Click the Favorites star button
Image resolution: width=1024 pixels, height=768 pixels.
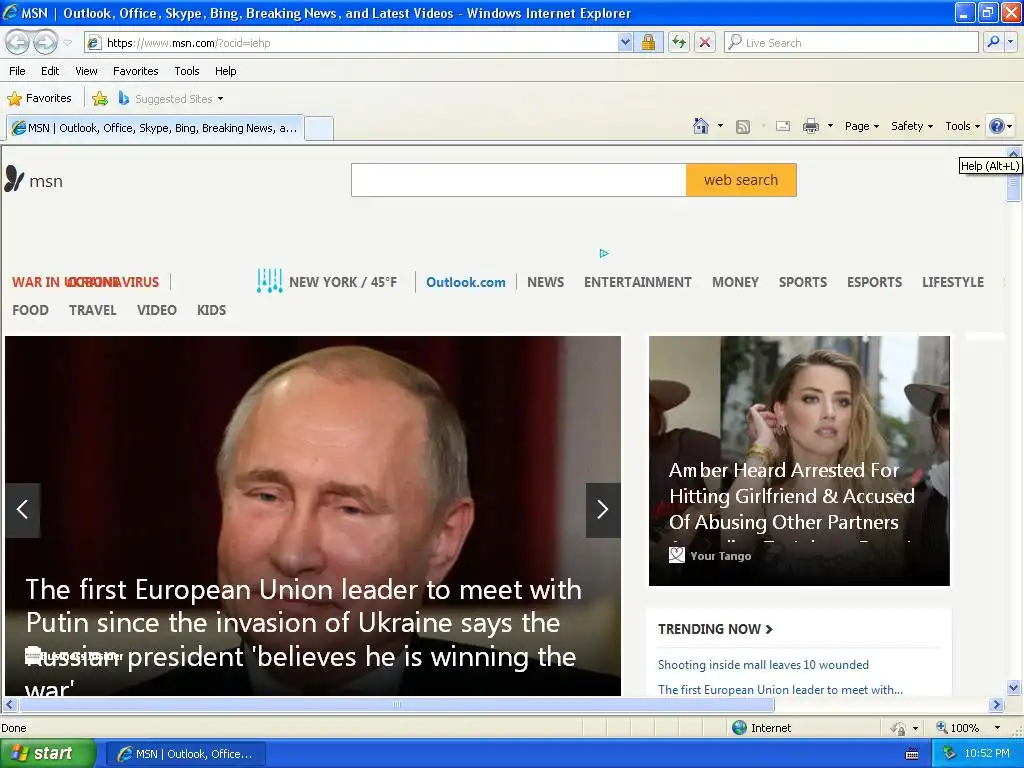coord(40,99)
